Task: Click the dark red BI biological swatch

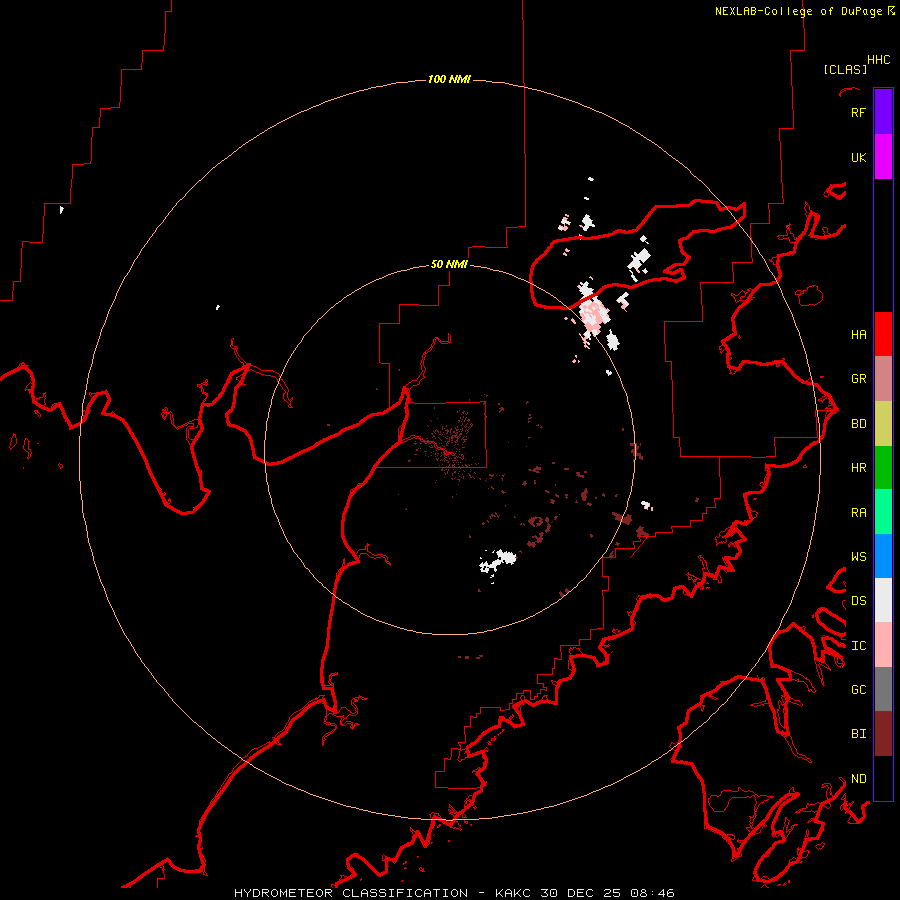Action: (883, 734)
